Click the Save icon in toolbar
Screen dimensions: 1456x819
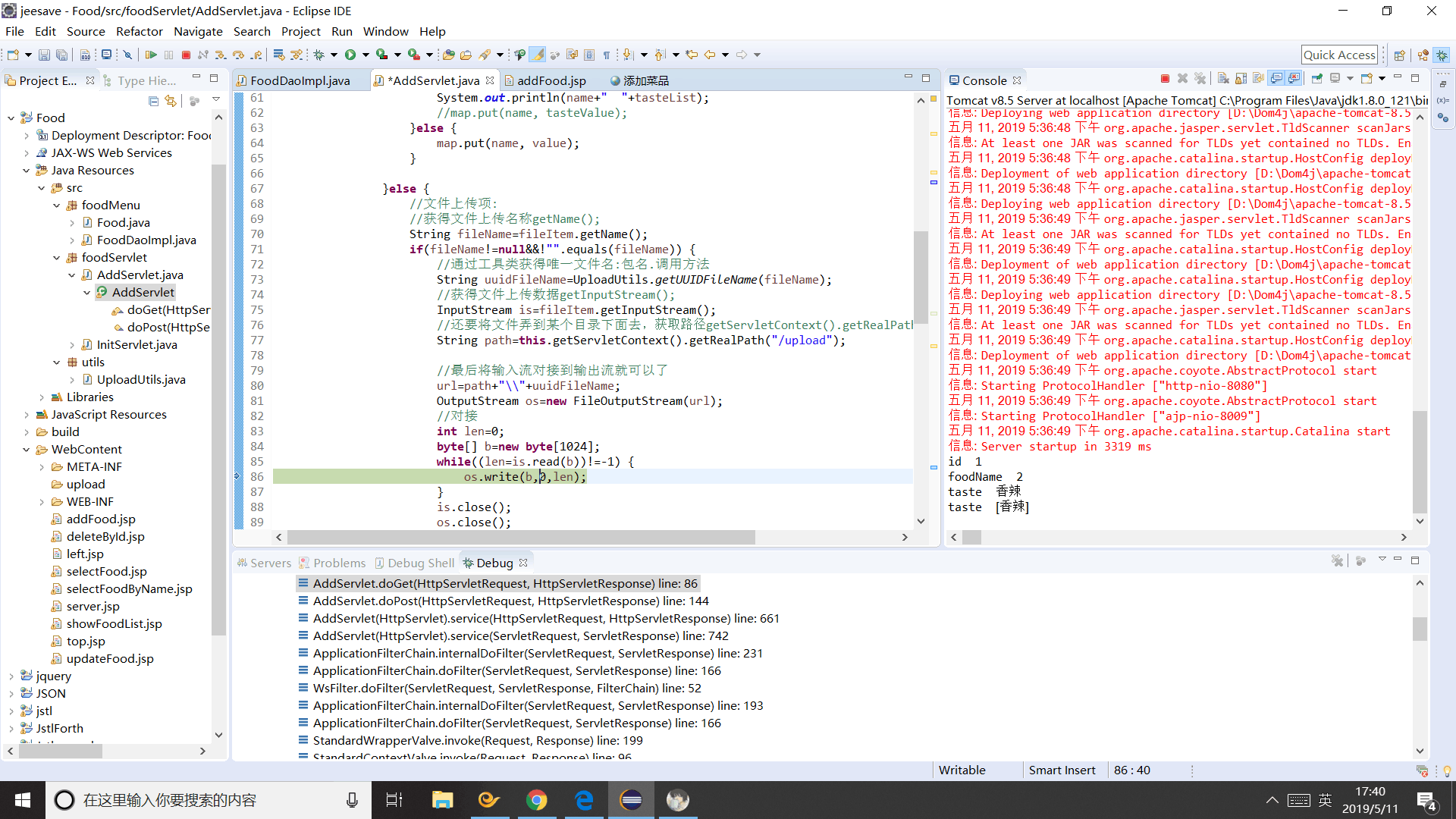[x=44, y=55]
